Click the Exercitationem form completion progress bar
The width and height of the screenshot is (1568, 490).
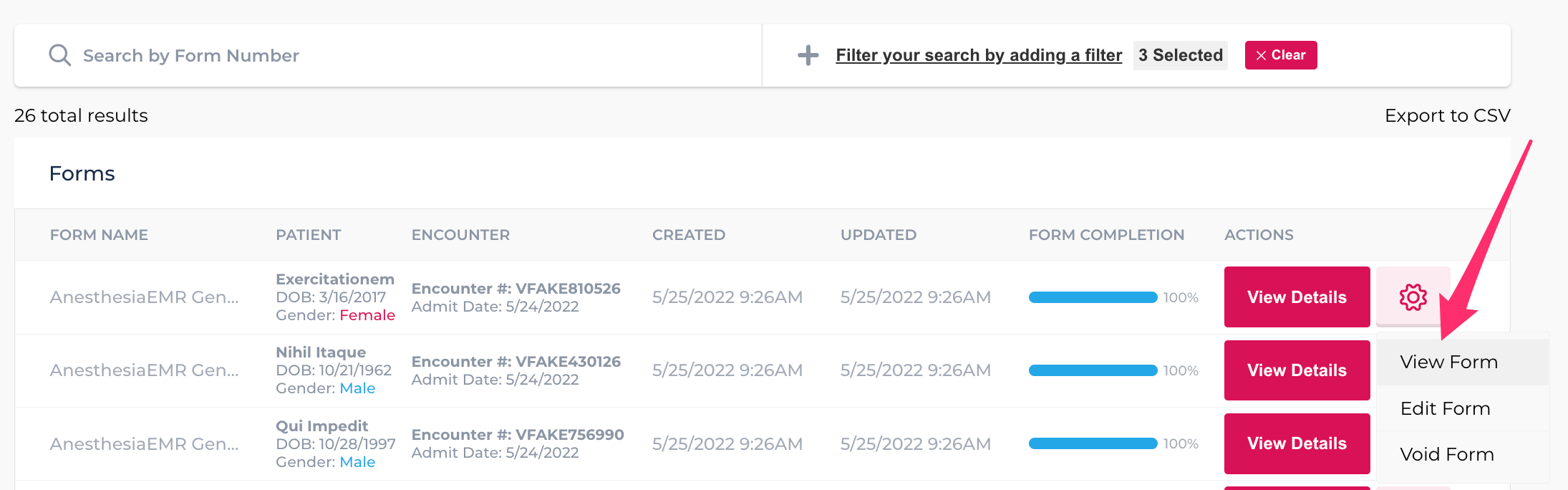[x=1093, y=297]
